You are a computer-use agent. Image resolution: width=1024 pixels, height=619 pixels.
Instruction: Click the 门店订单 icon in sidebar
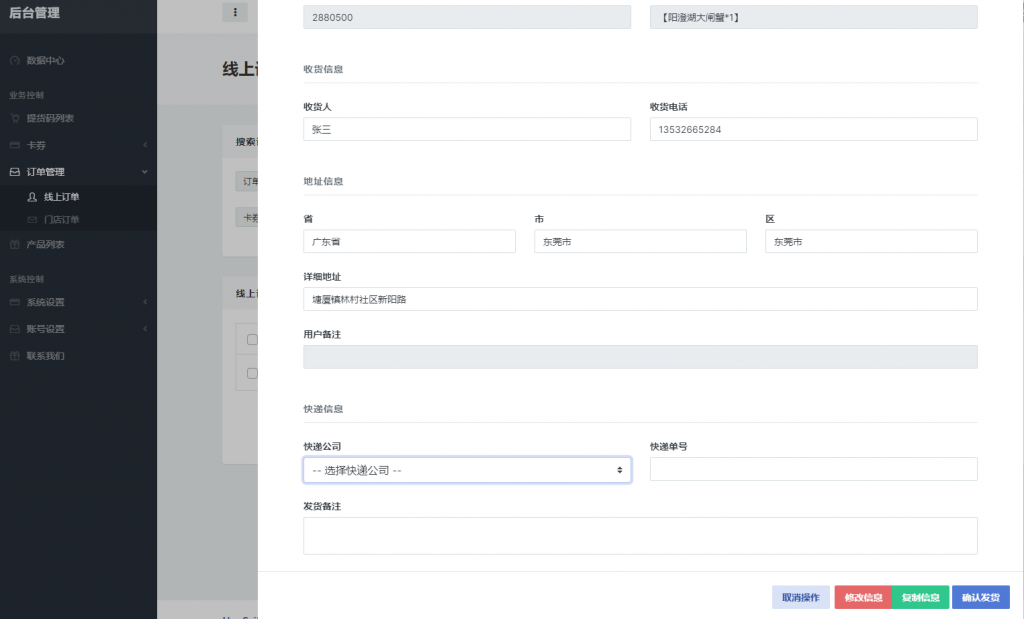click(32, 220)
